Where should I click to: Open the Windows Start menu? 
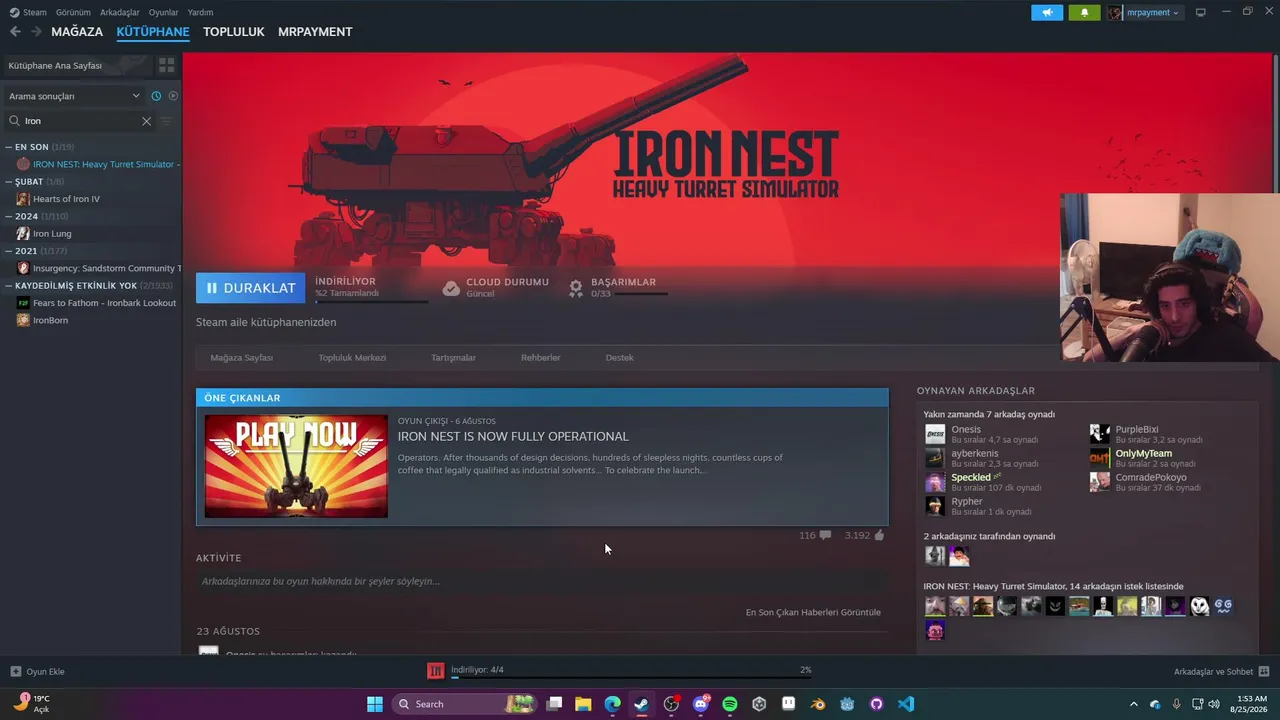[375, 704]
